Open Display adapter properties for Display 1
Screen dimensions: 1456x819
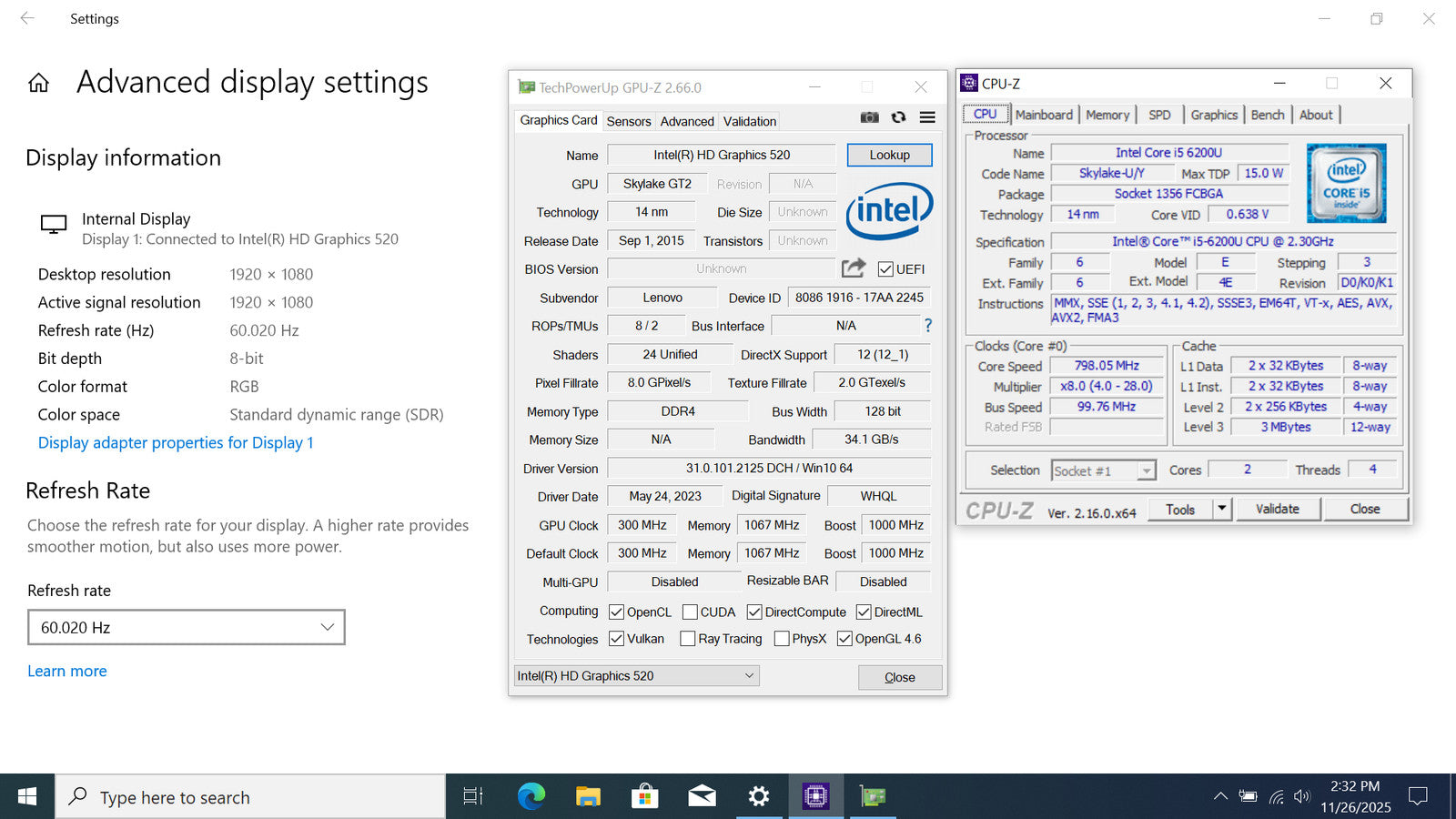coord(176,443)
